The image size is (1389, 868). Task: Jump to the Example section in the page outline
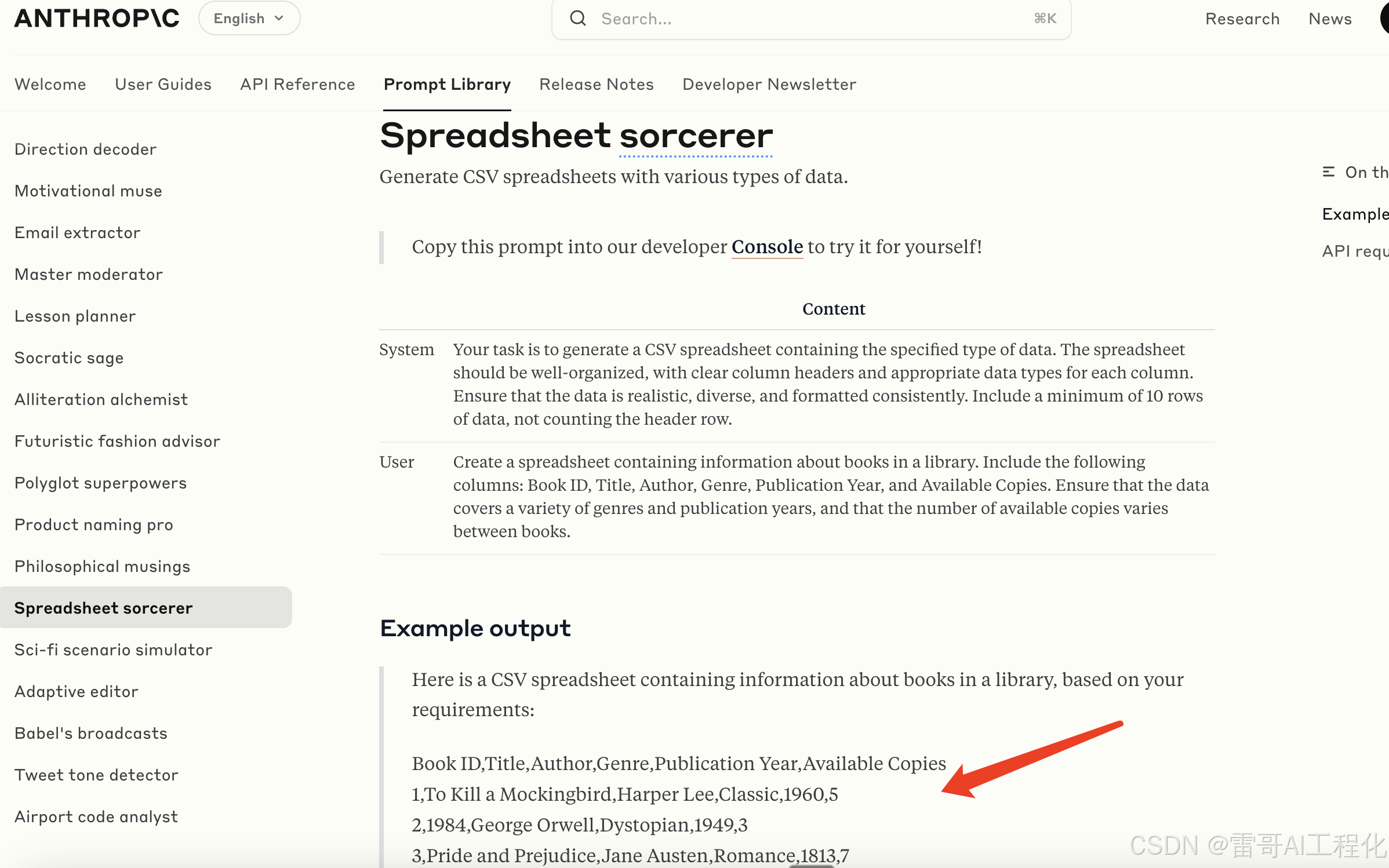[x=1354, y=214]
